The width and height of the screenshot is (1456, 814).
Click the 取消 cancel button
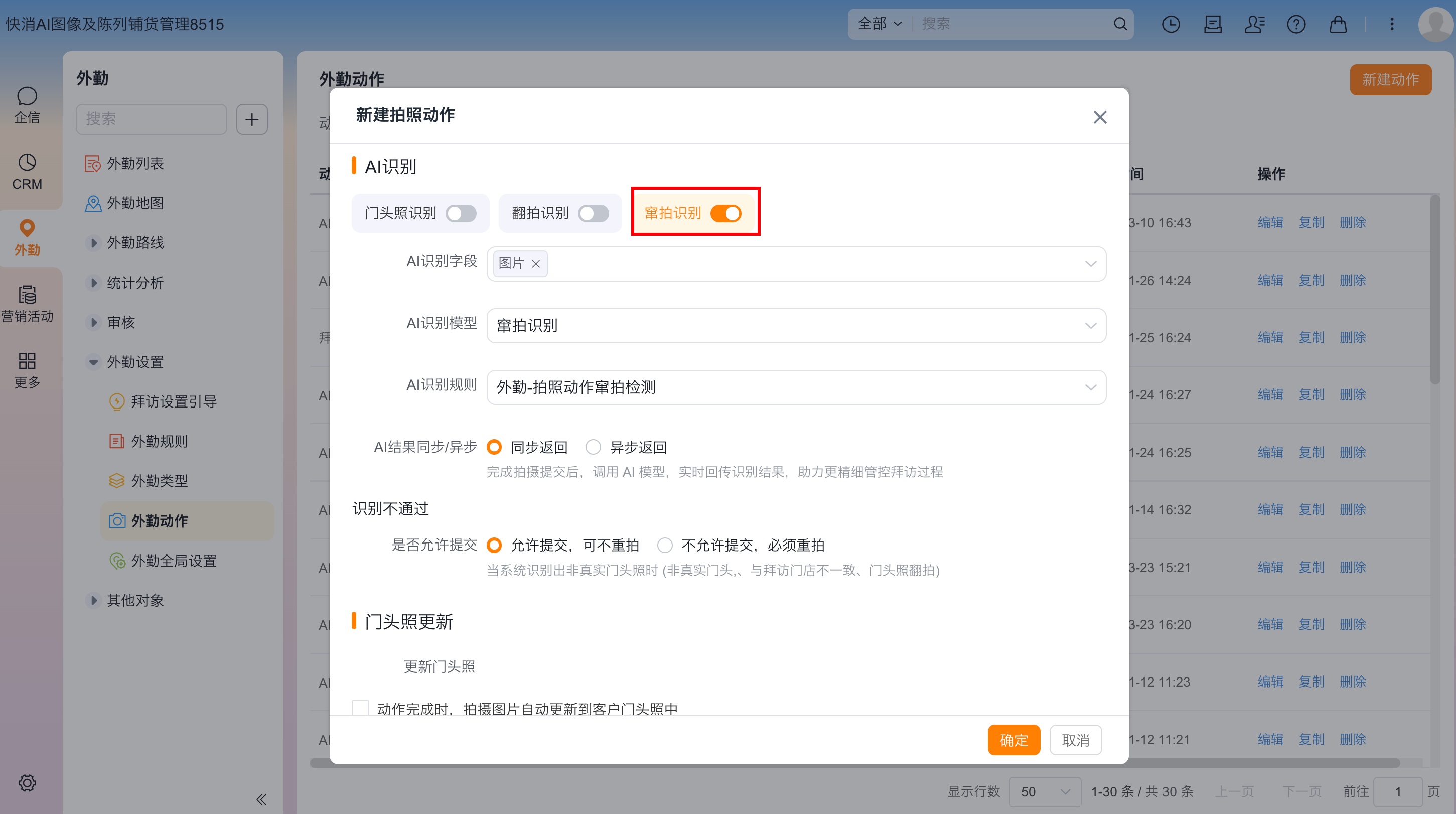pyautogui.click(x=1075, y=739)
